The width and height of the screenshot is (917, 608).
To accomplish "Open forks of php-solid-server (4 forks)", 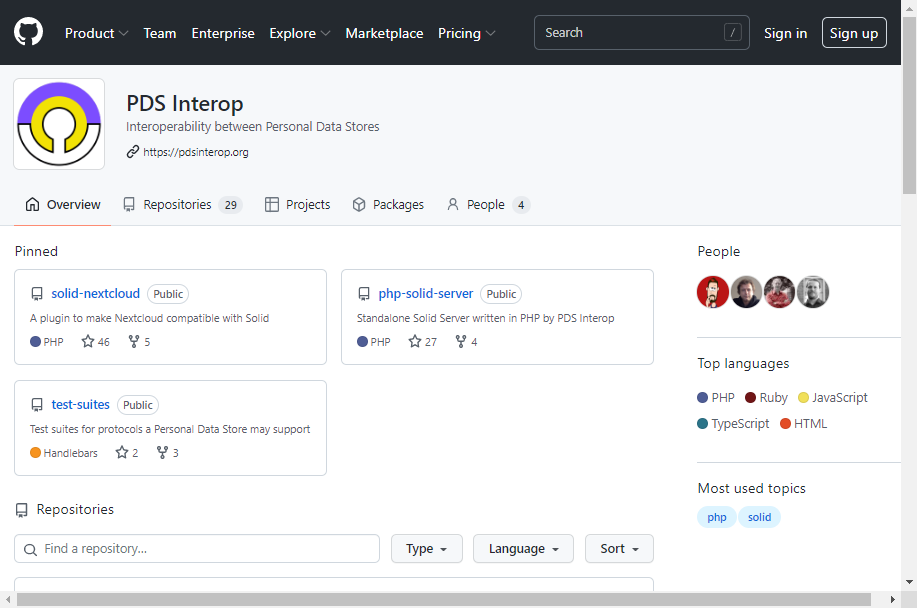I will [x=466, y=341].
